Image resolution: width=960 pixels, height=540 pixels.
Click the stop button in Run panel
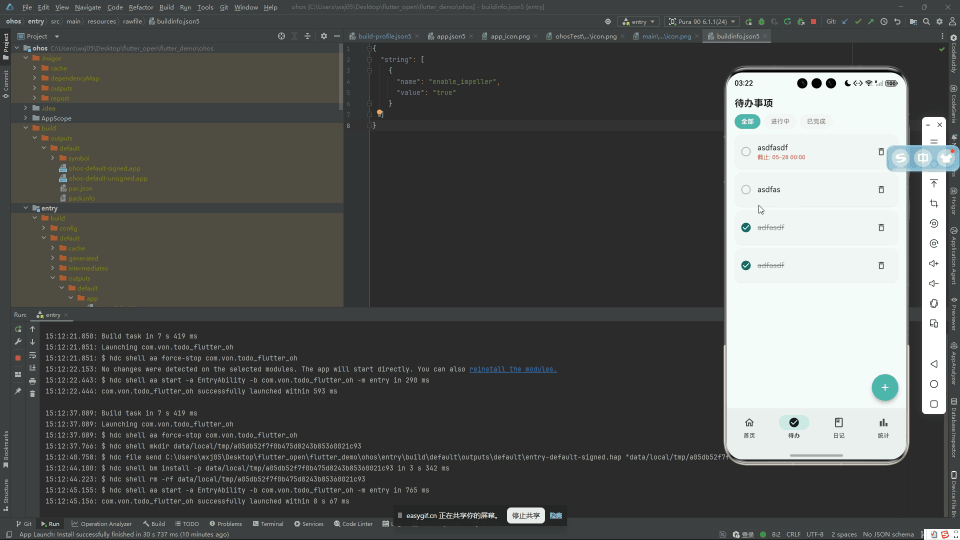pyautogui.click(x=18, y=358)
